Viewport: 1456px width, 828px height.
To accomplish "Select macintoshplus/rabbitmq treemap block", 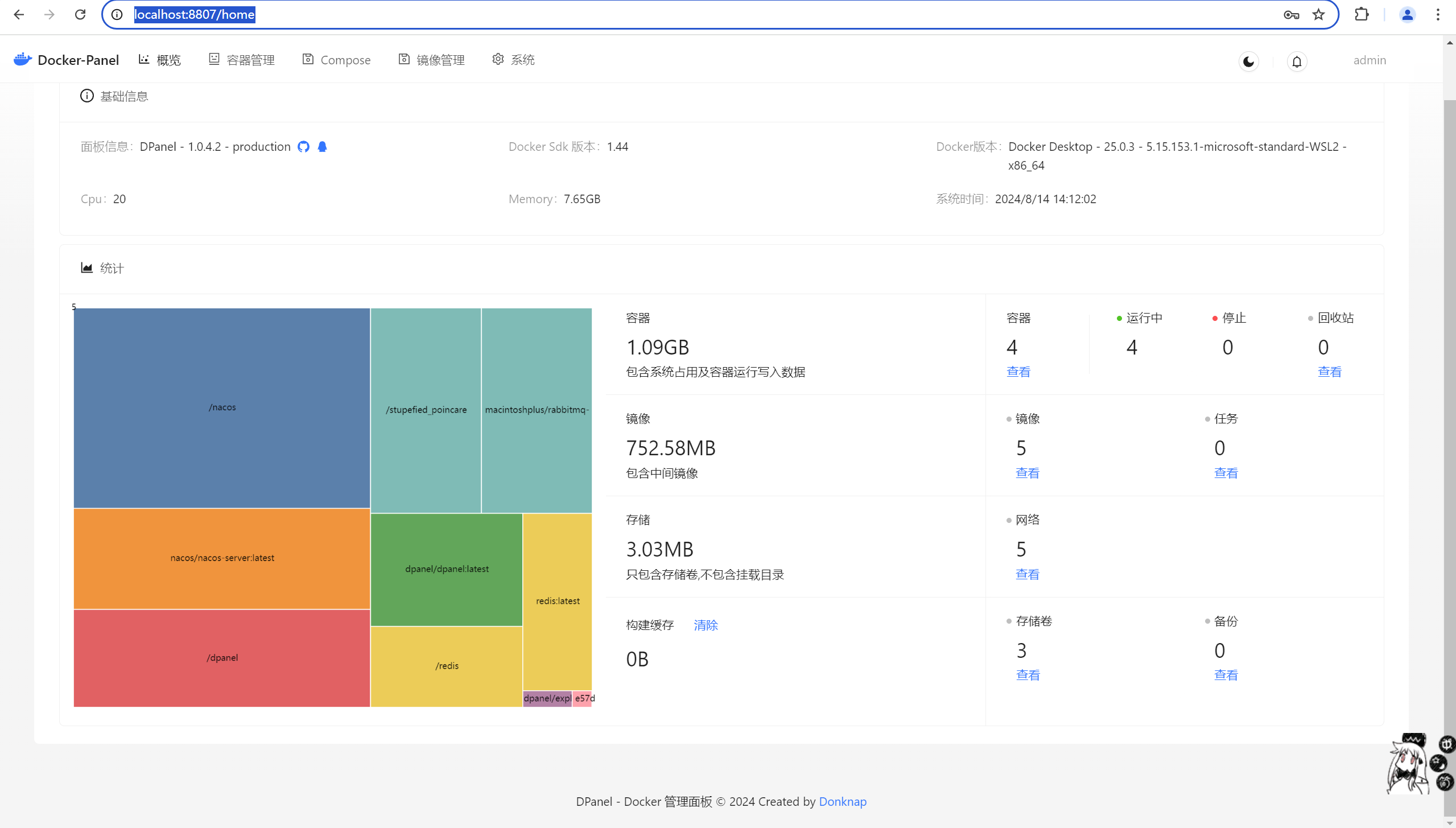I will 537,410.
